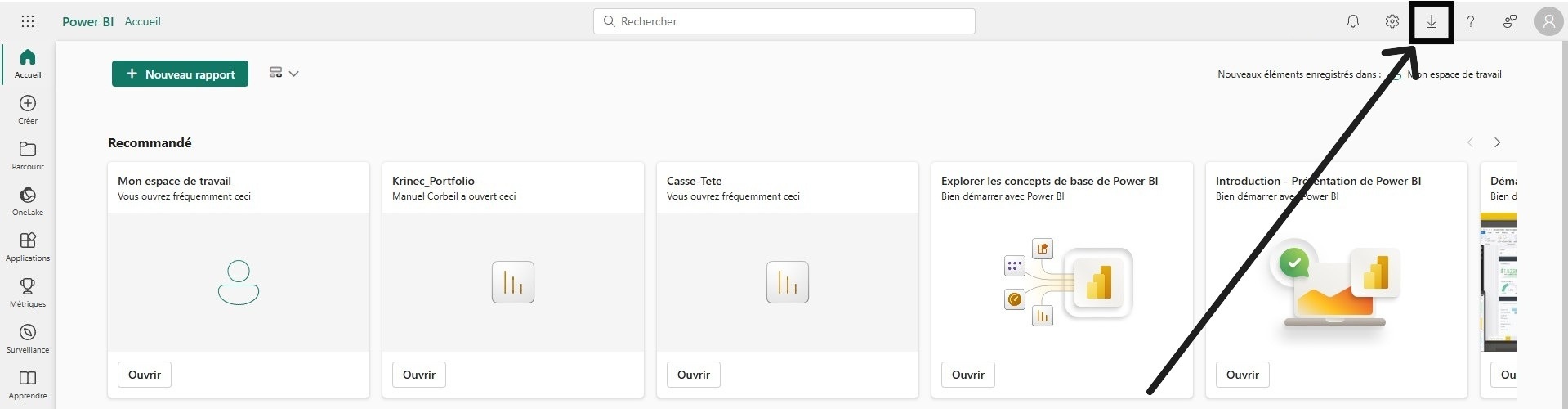
Task: Click the Casse-Tete card title
Action: coord(695,181)
